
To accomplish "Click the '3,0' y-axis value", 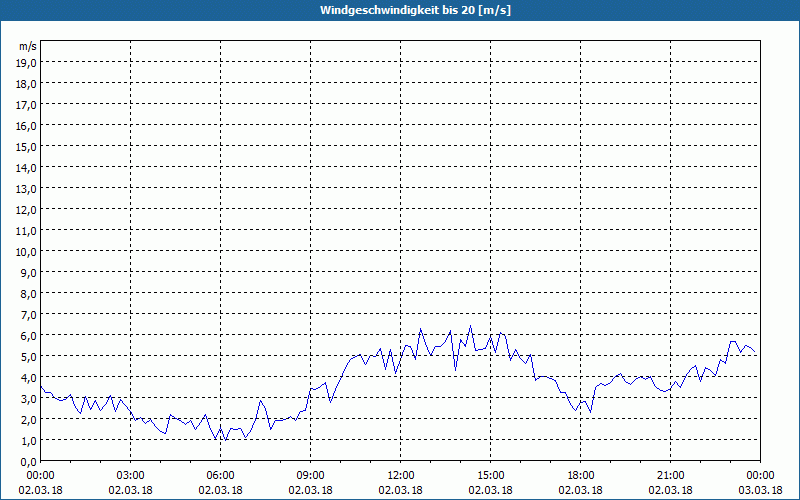I will tap(29, 398).
